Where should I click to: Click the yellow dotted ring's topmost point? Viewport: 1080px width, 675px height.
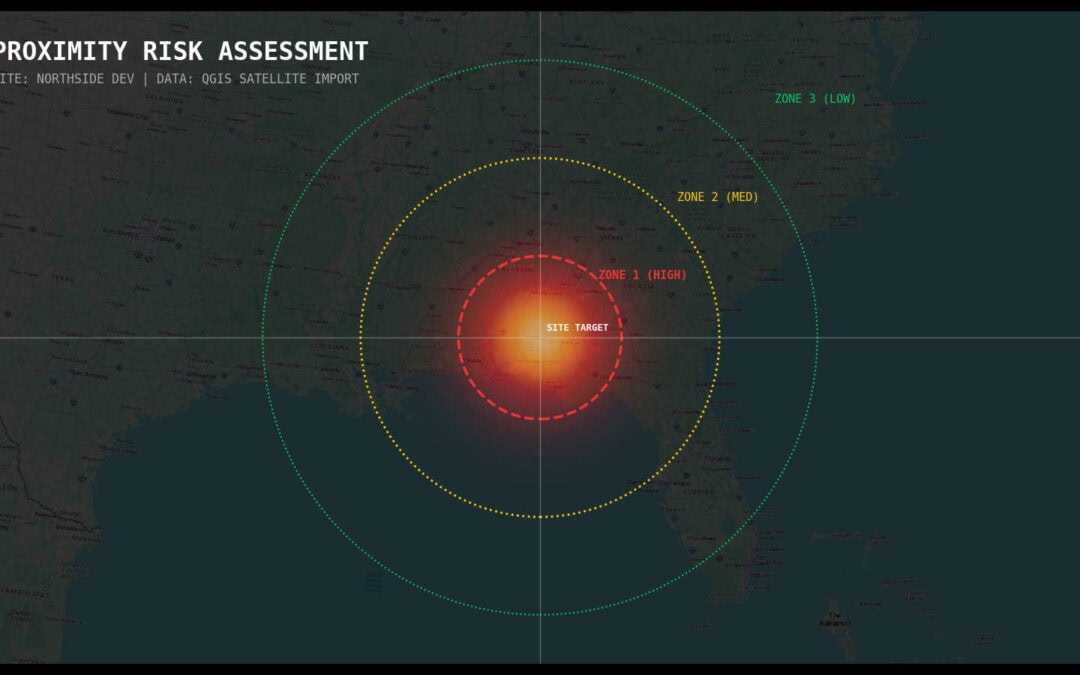coord(540,158)
